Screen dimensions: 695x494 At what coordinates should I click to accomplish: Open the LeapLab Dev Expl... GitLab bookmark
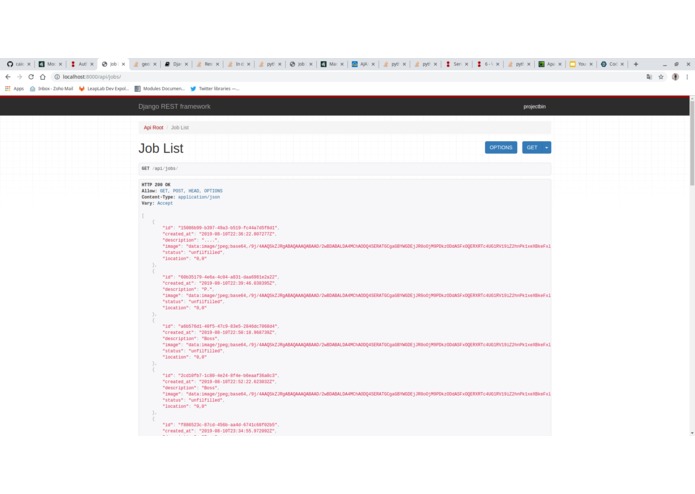(x=104, y=89)
